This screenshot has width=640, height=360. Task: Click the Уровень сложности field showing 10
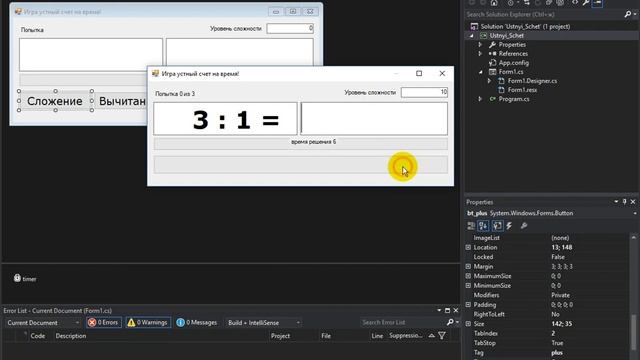tap(424, 92)
